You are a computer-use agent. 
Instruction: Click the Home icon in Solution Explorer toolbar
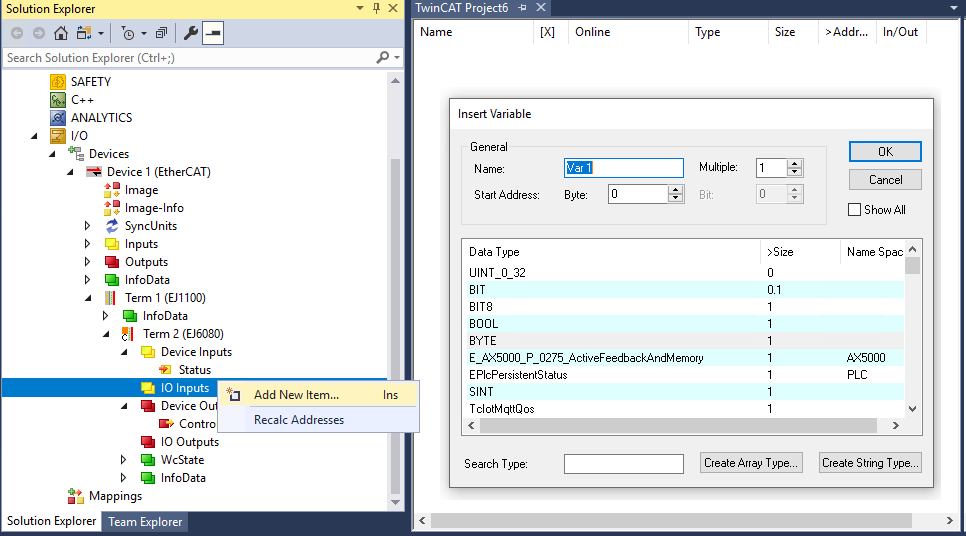(60, 33)
